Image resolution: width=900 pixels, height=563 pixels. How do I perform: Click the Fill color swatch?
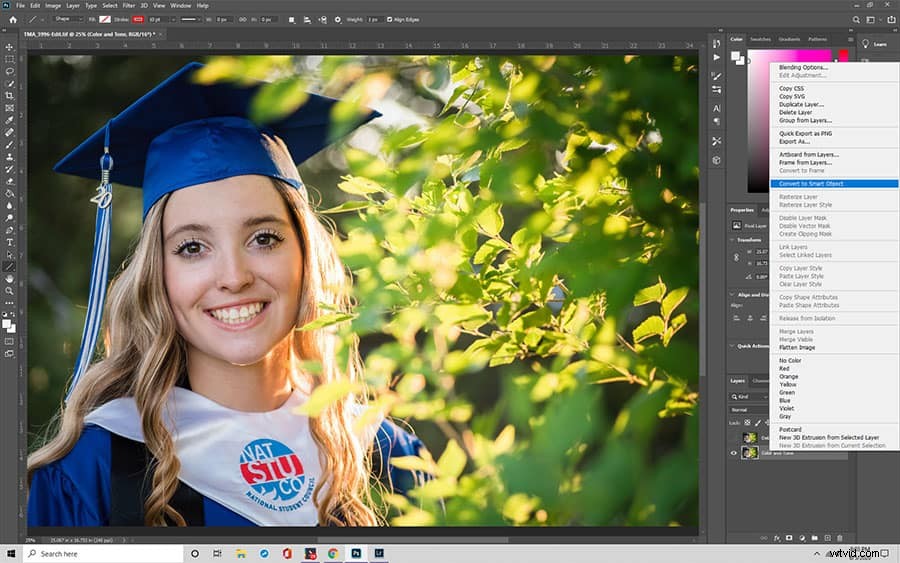pyautogui.click(x=105, y=20)
